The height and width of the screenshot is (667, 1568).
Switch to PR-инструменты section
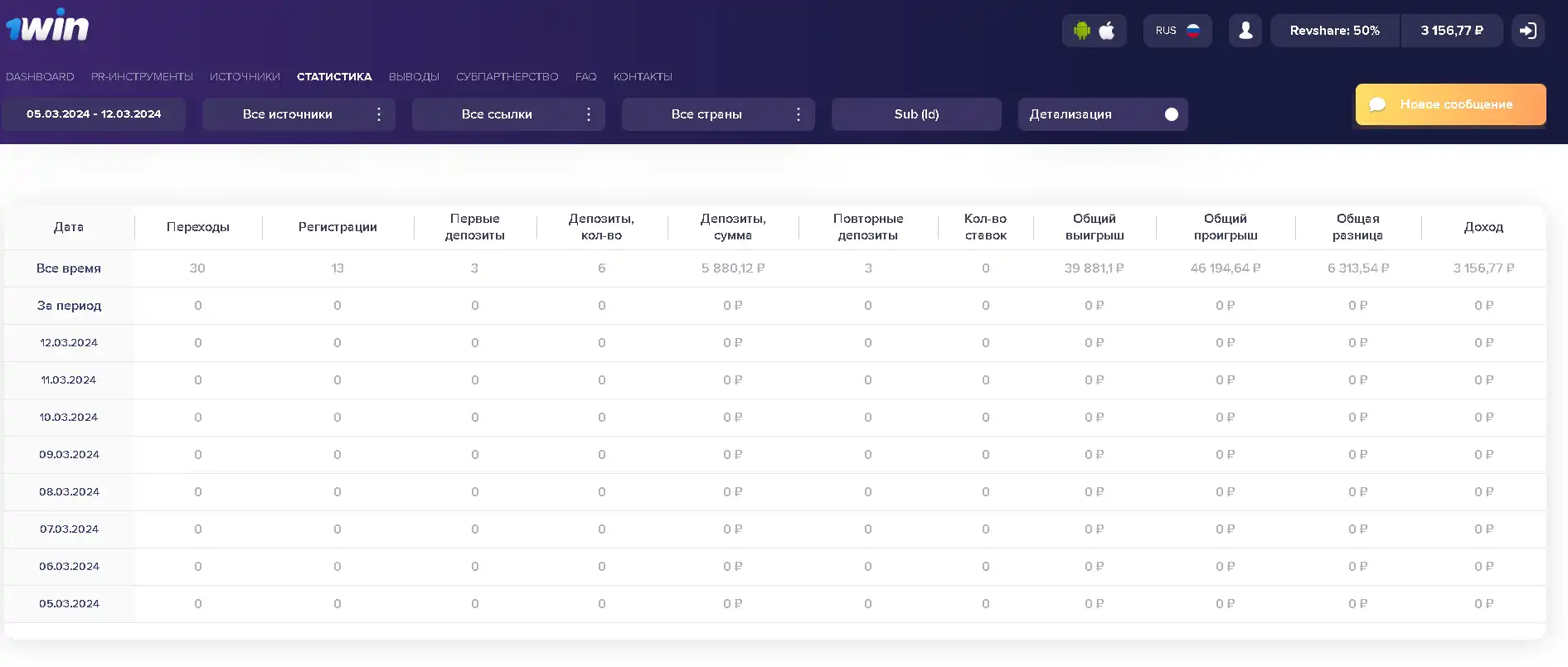point(142,76)
